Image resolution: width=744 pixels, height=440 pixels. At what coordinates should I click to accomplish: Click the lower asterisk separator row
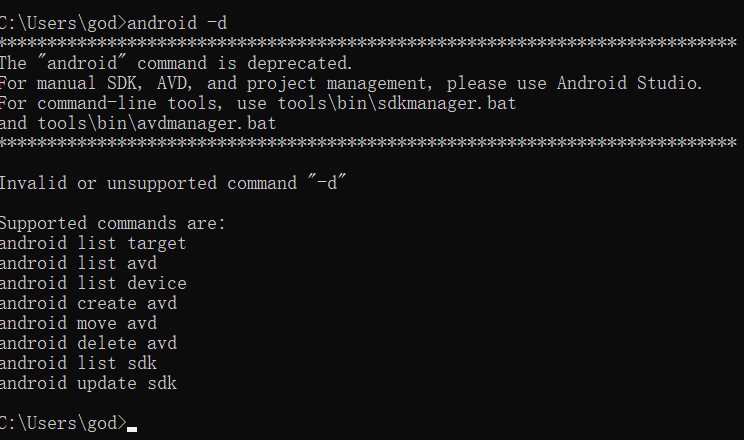[368, 142]
